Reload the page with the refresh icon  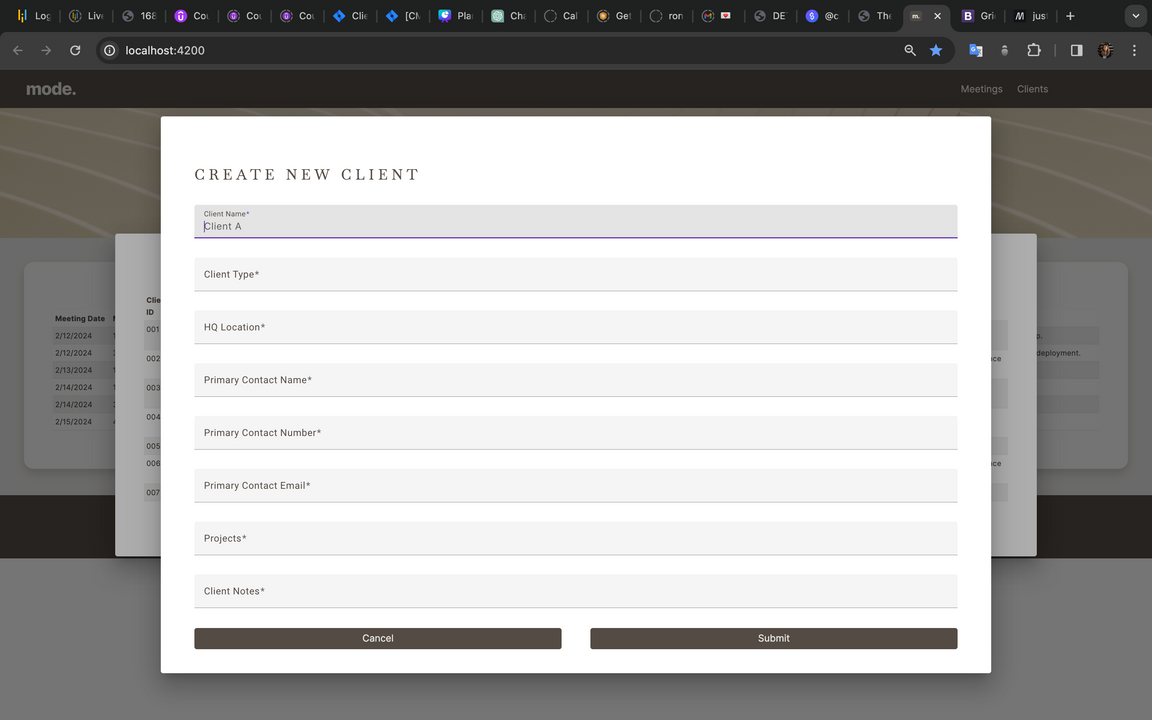[x=75, y=50]
